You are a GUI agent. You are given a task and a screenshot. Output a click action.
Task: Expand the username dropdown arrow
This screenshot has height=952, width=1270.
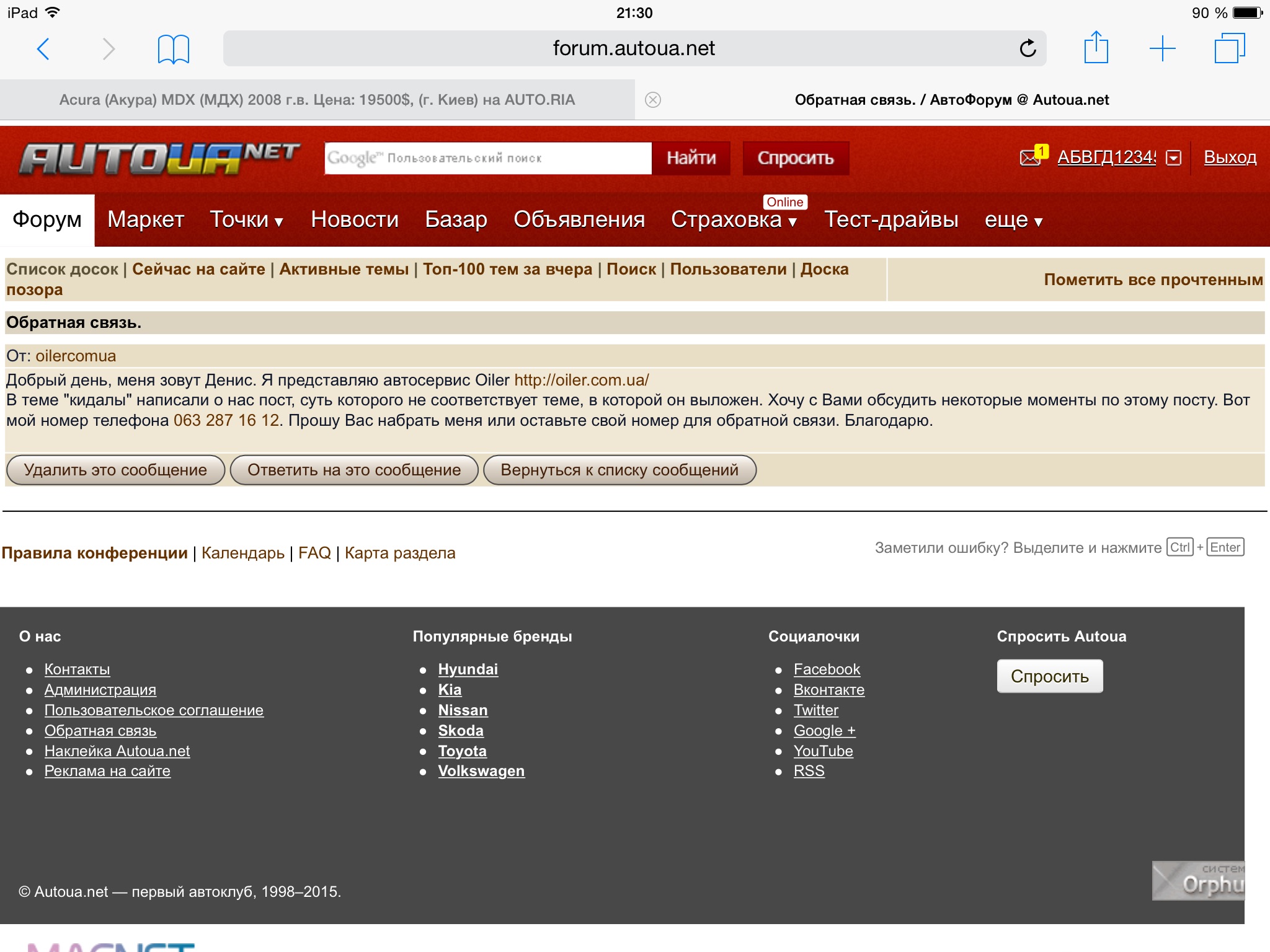coord(1173,158)
